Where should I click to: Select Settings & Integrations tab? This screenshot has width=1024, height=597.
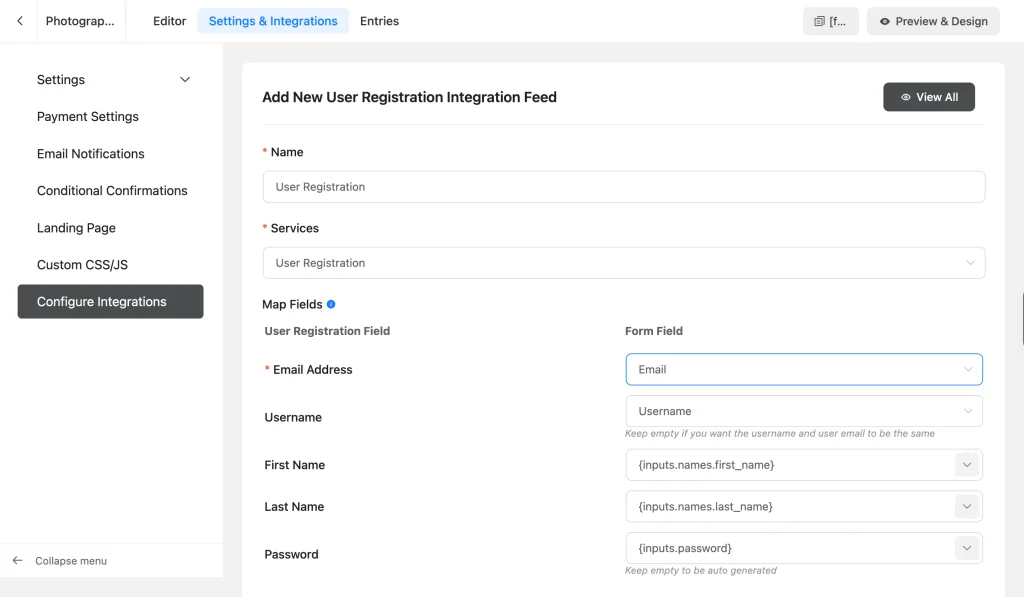(273, 21)
